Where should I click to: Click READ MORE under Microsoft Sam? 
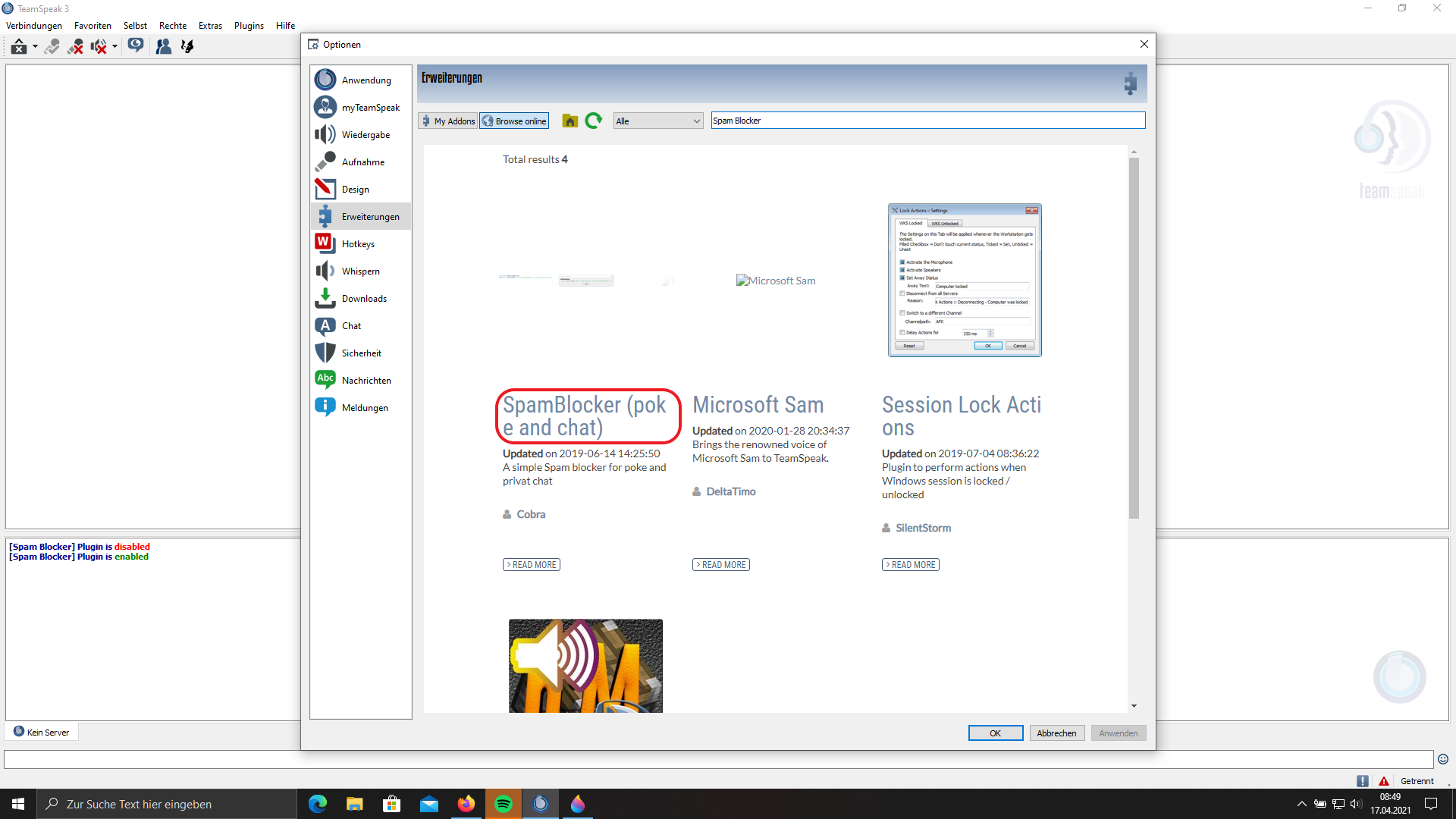[721, 565]
